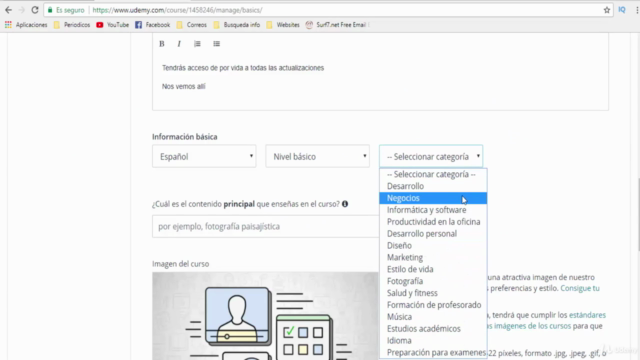640x360 pixels.
Task: Open the 'estándares' link
Action: 587,315
